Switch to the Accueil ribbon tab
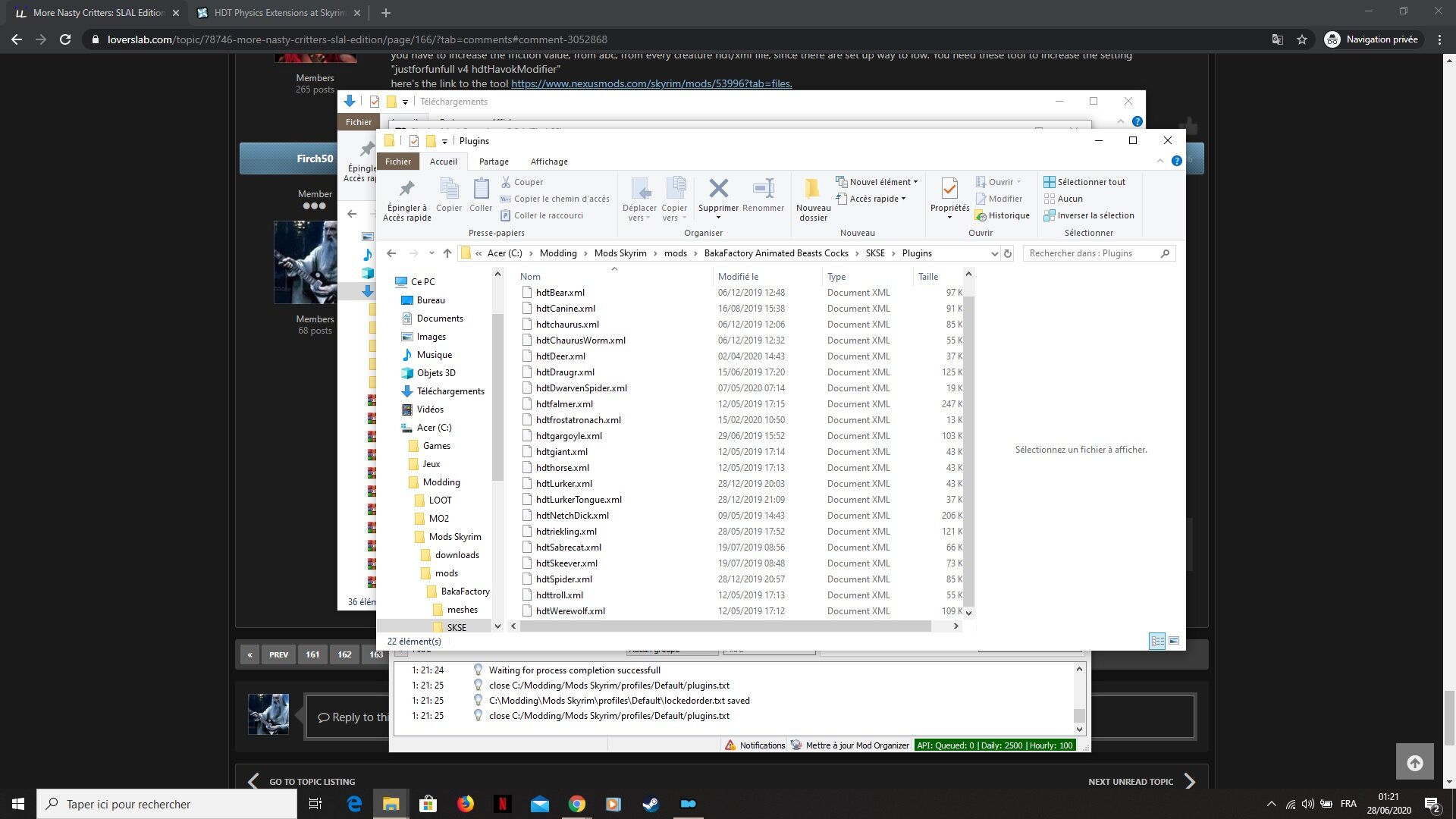This screenshot has width=1456, height=819. tap(444, 162)
